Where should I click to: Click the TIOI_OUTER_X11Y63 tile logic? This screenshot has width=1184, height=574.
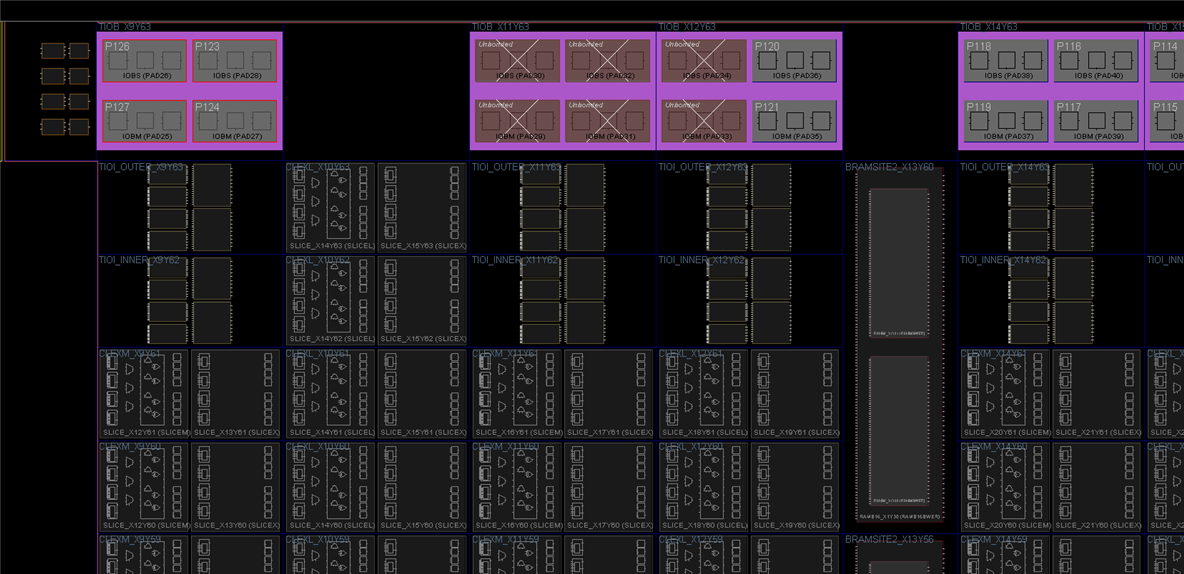(563, 208)
